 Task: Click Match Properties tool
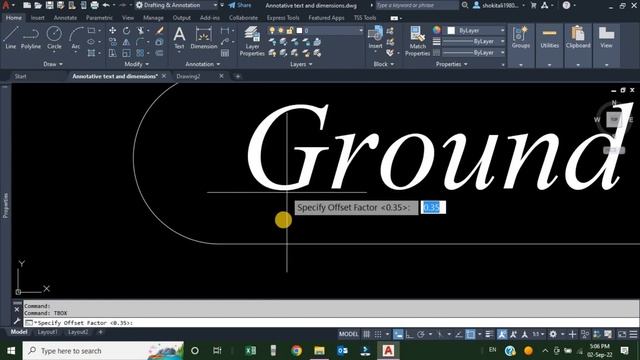point(418,41)
